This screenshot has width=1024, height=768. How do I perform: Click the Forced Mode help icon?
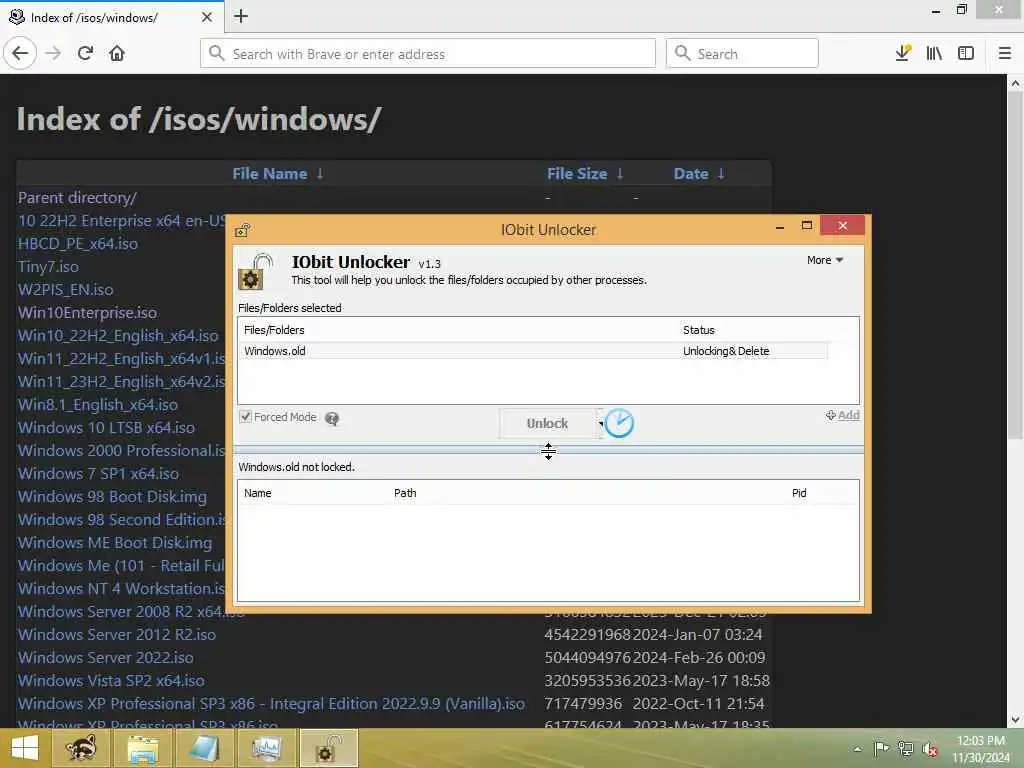tap(332, 419)
